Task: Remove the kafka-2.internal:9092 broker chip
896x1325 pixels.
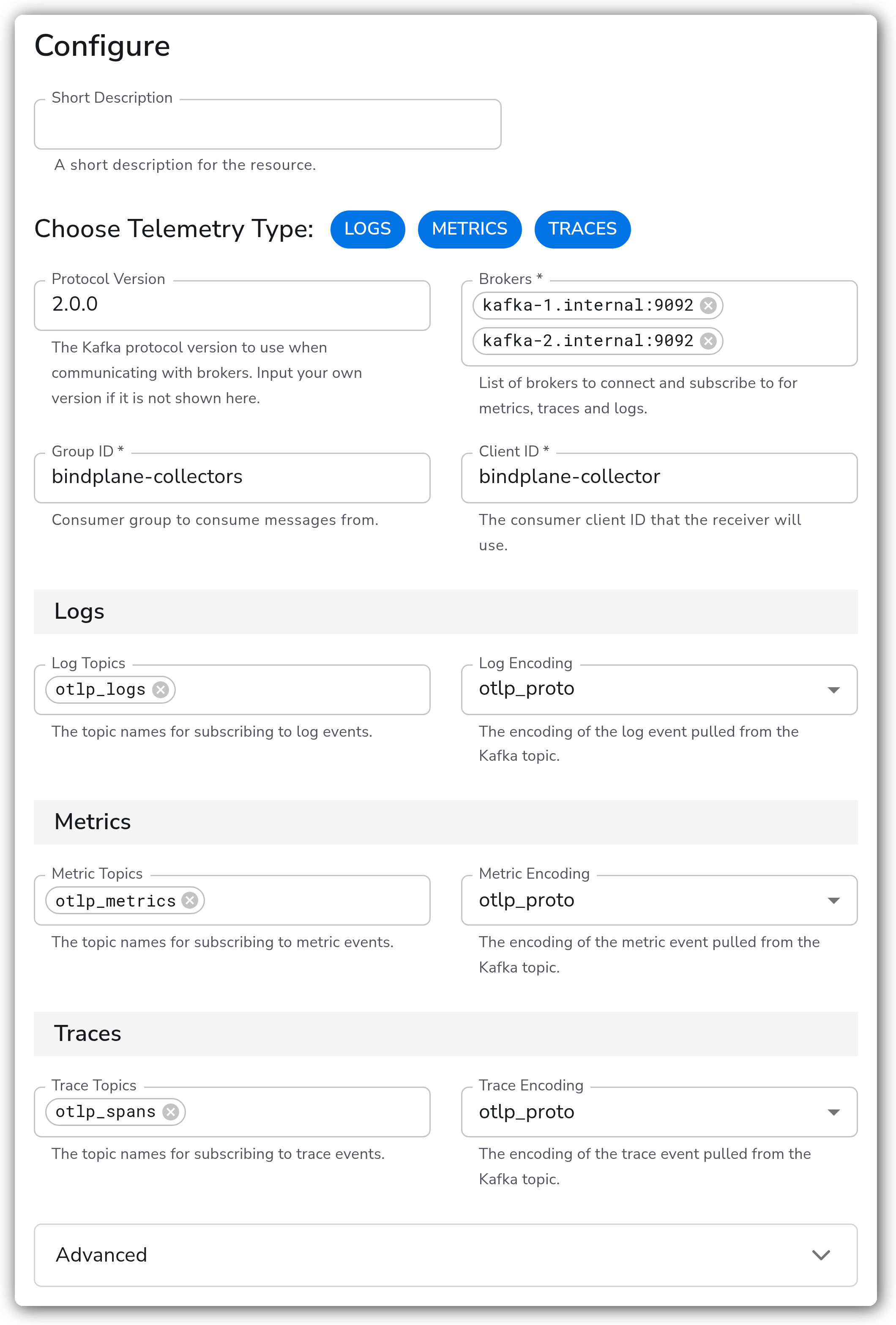Action: (x=708, y=341)
